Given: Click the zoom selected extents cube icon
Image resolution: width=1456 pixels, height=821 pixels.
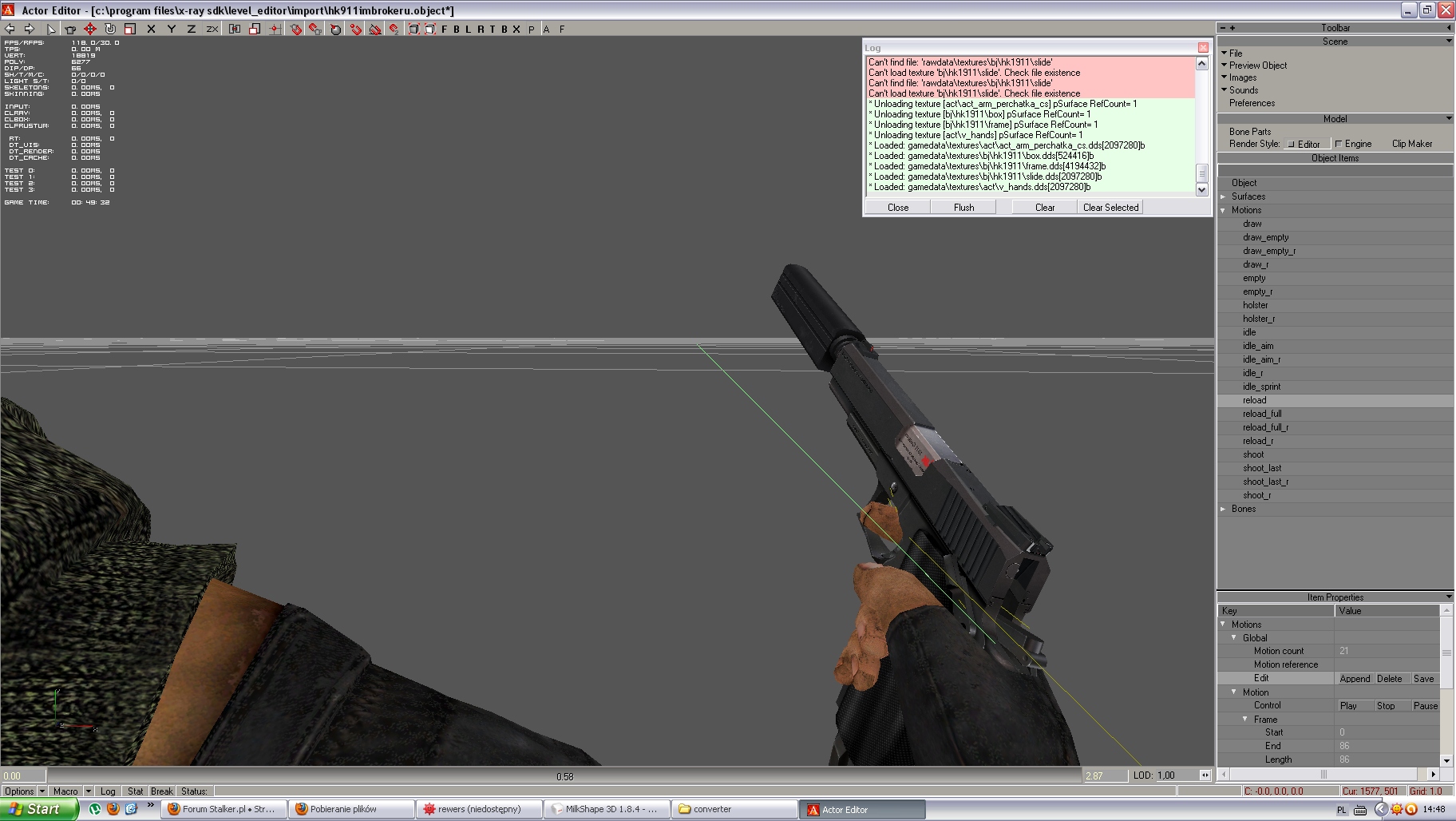Looking at the screenshot, I should pyautogui.click(x=429, y=29).
